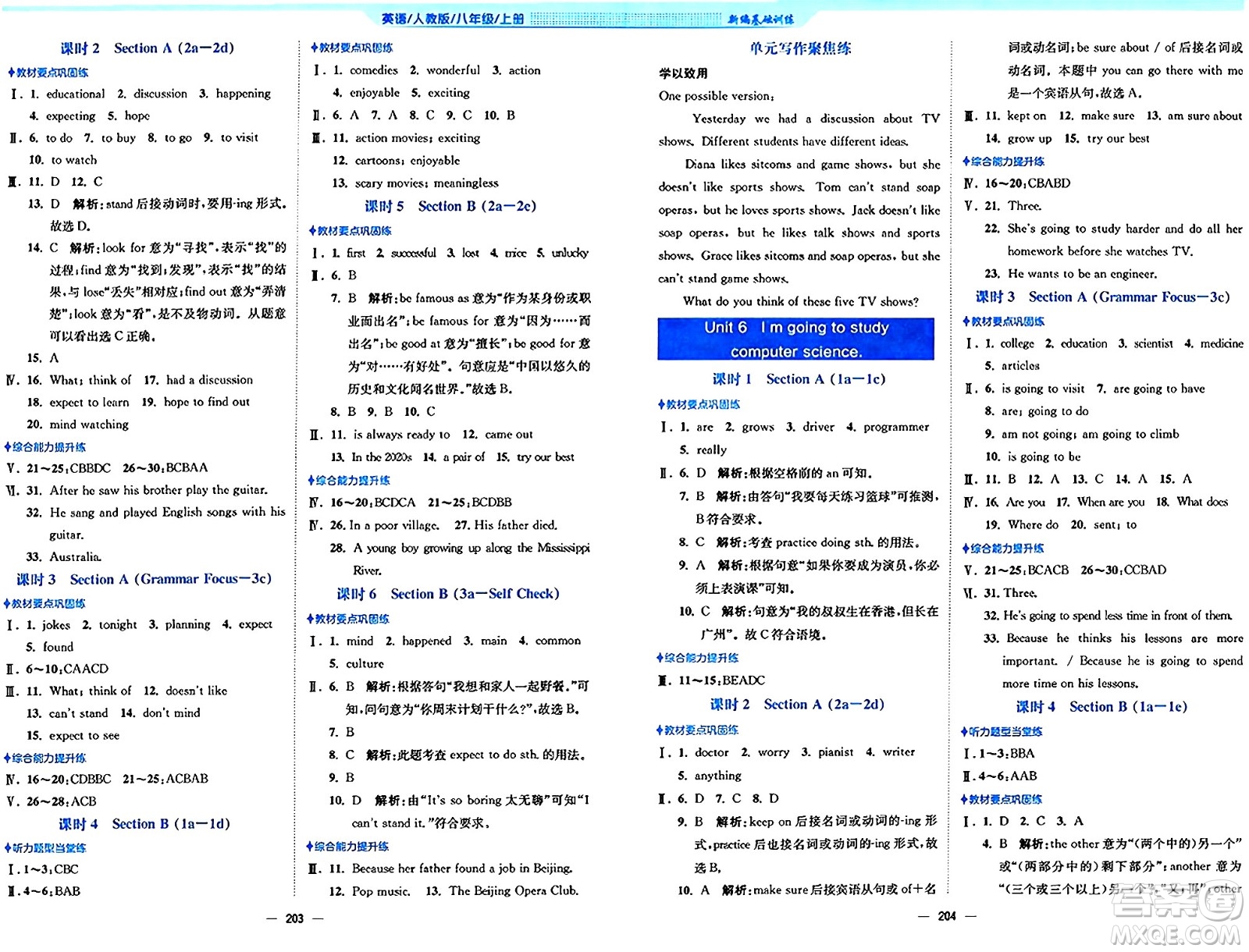
Task: Click the listening answers '1~3:CBC'
Action: point(51,869)
